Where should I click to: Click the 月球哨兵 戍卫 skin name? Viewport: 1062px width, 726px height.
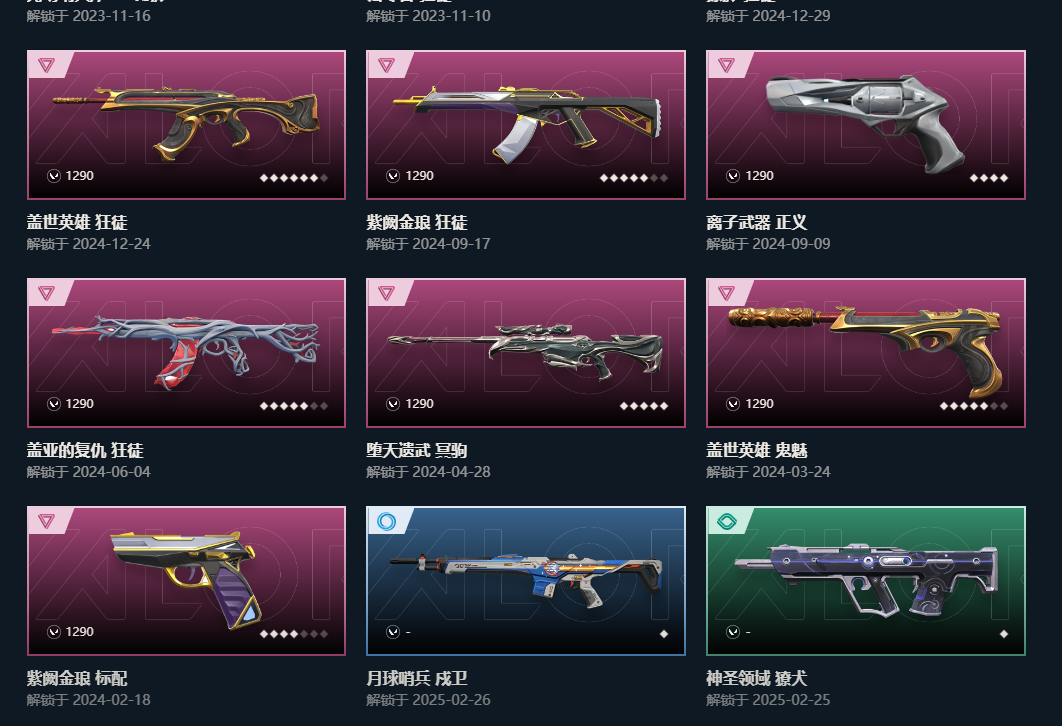[x=417, y=678]
